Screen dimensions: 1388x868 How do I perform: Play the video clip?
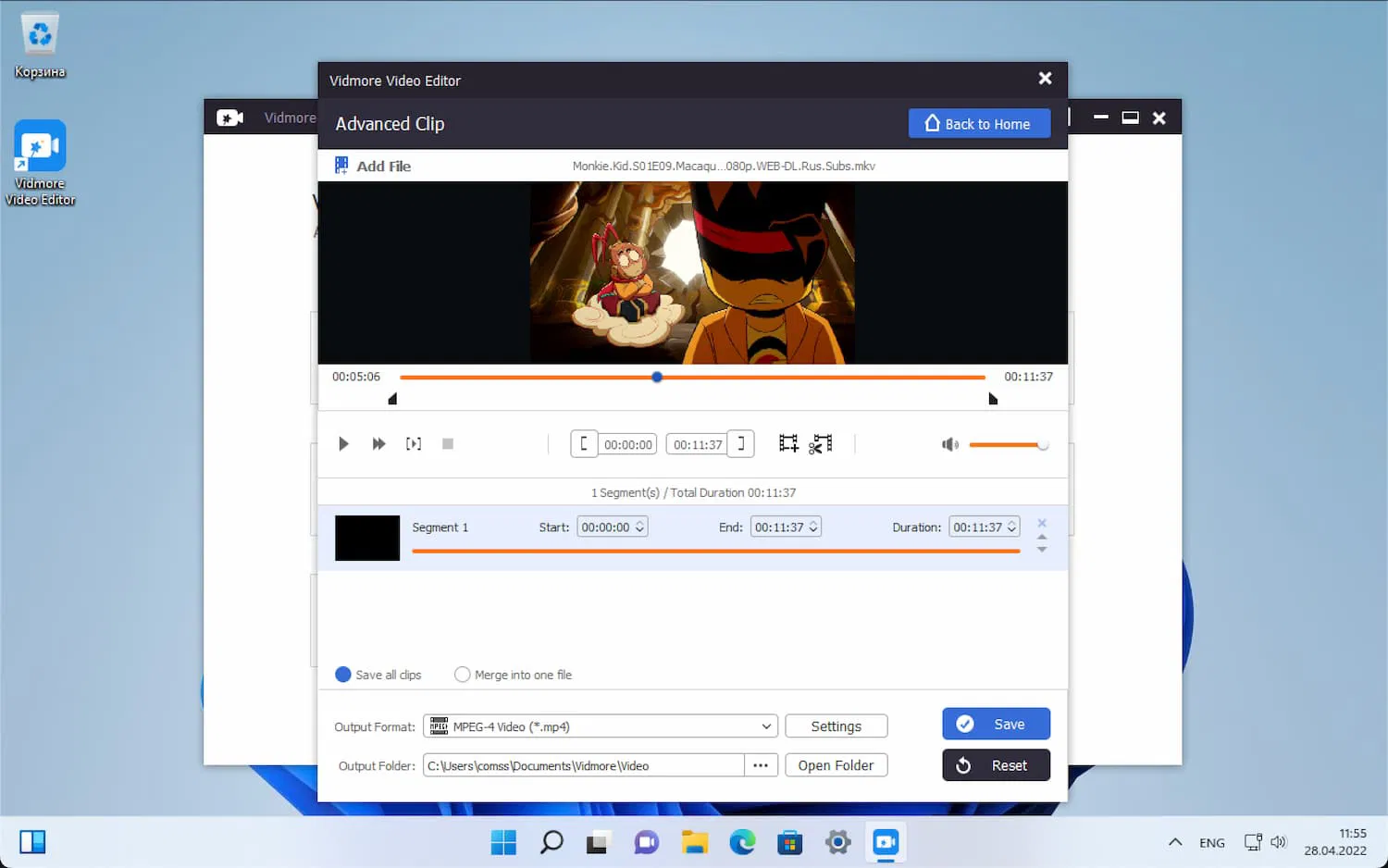pos(343,444)
